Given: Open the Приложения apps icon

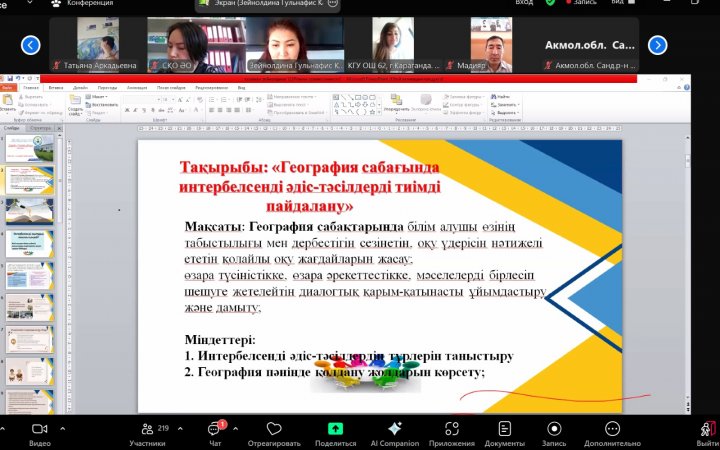Looking at the screenshot, I should [x=452, y=429].
